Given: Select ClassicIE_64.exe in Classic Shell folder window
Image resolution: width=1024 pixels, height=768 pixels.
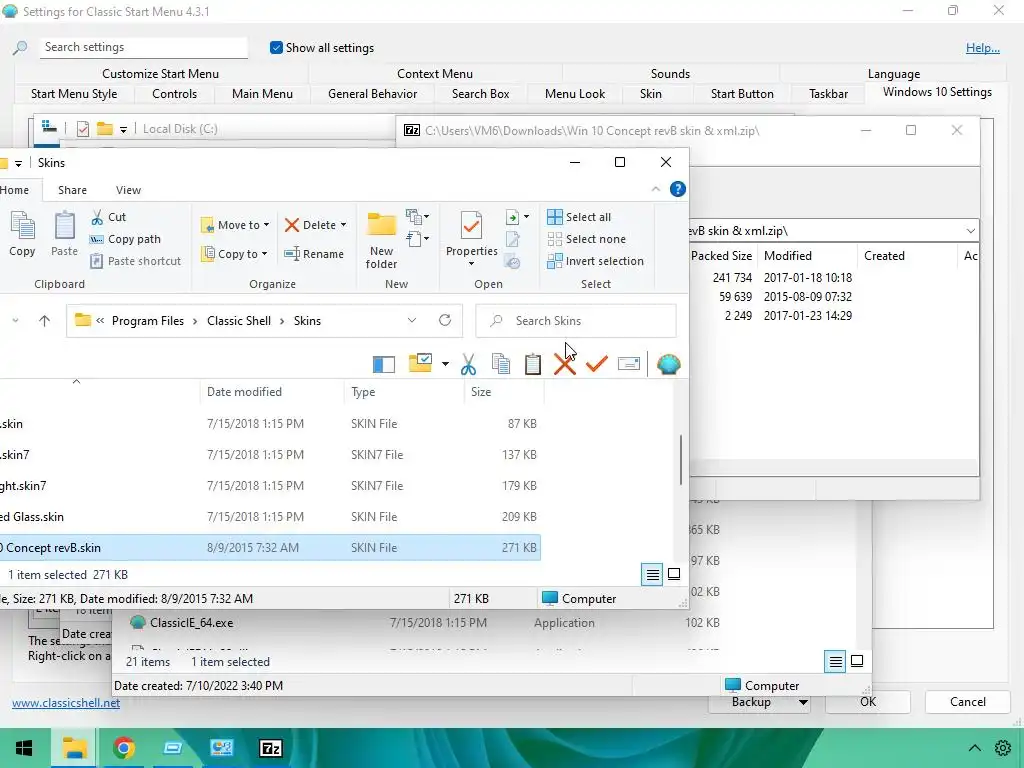Looking at the screenshot, I should pos(191,623).
